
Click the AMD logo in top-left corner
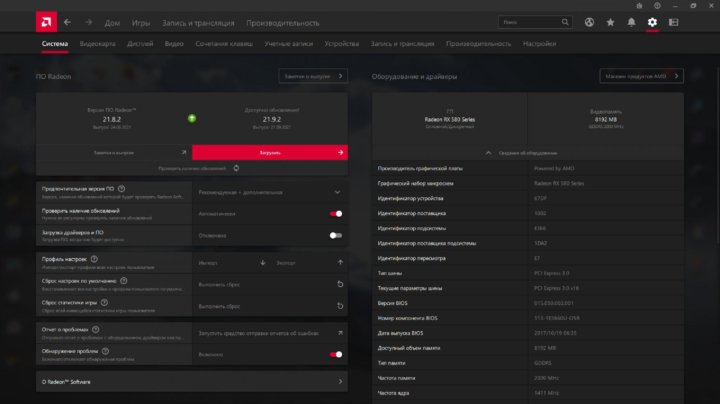43,21
